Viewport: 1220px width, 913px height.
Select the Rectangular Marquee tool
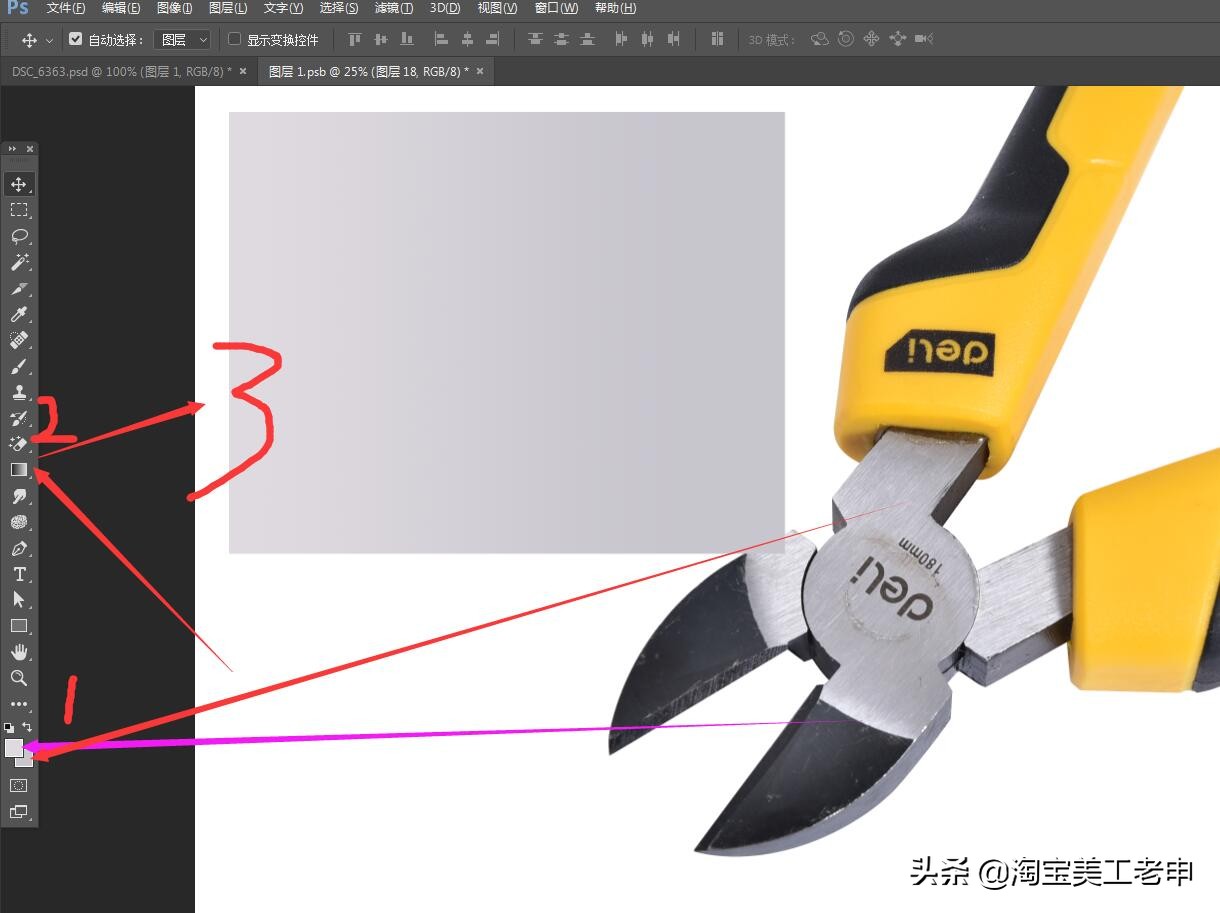click(19, 210)
